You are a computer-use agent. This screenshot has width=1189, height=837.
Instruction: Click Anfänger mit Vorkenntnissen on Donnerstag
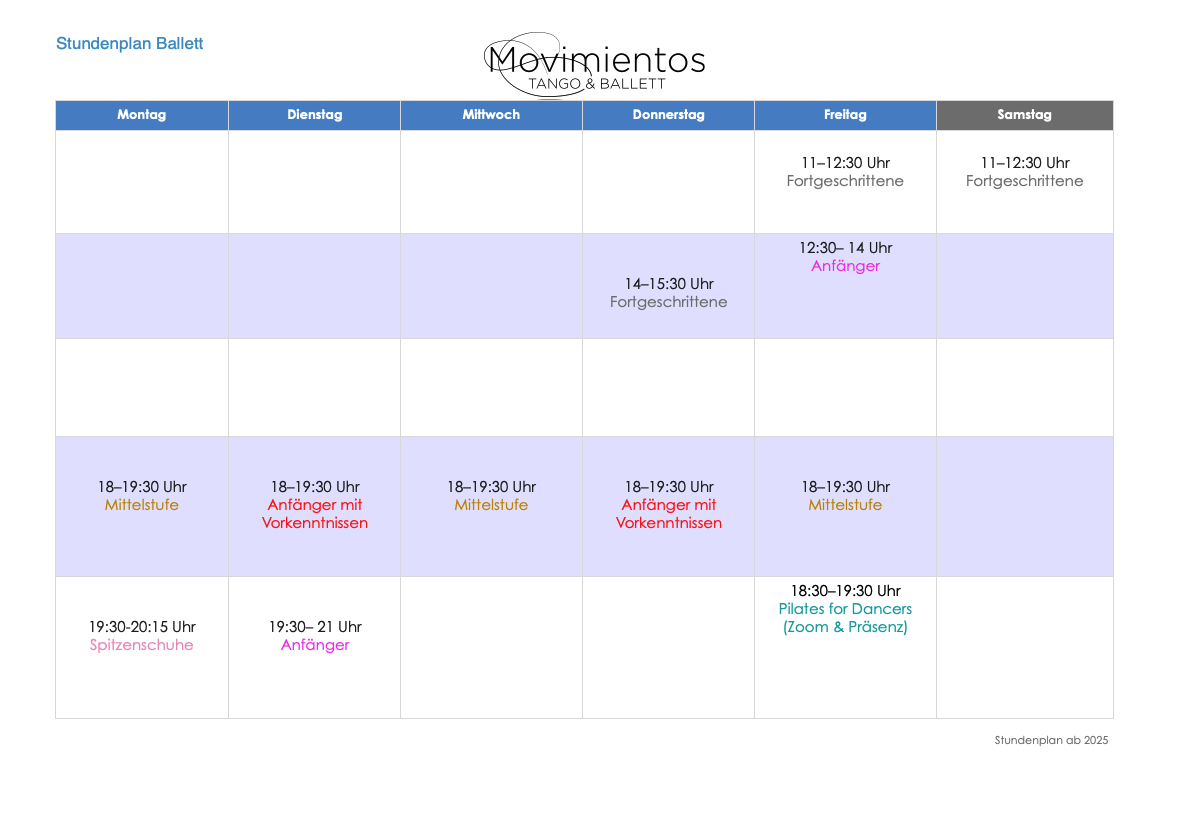[x=669, y=515]
